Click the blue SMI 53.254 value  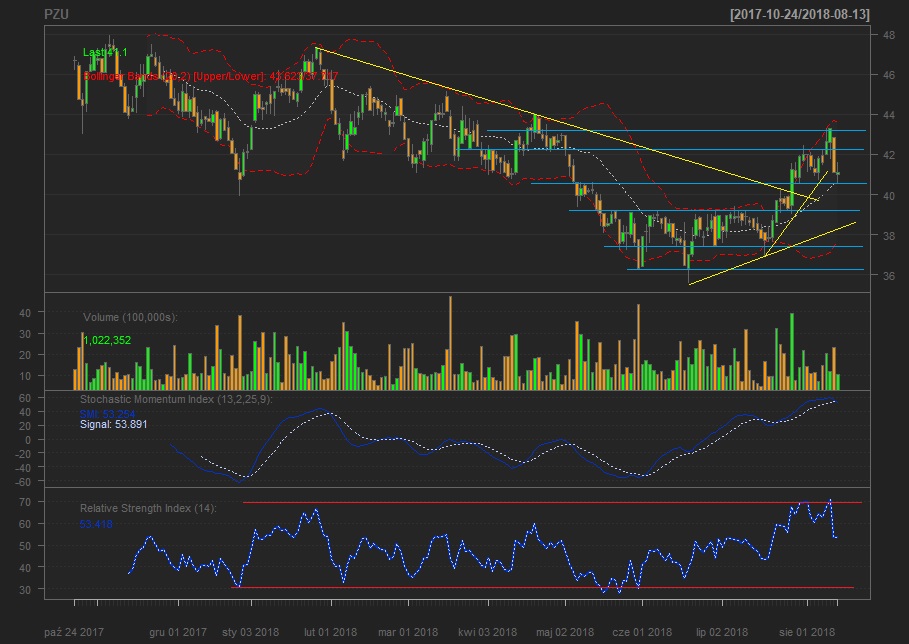[x=107, y=414]
